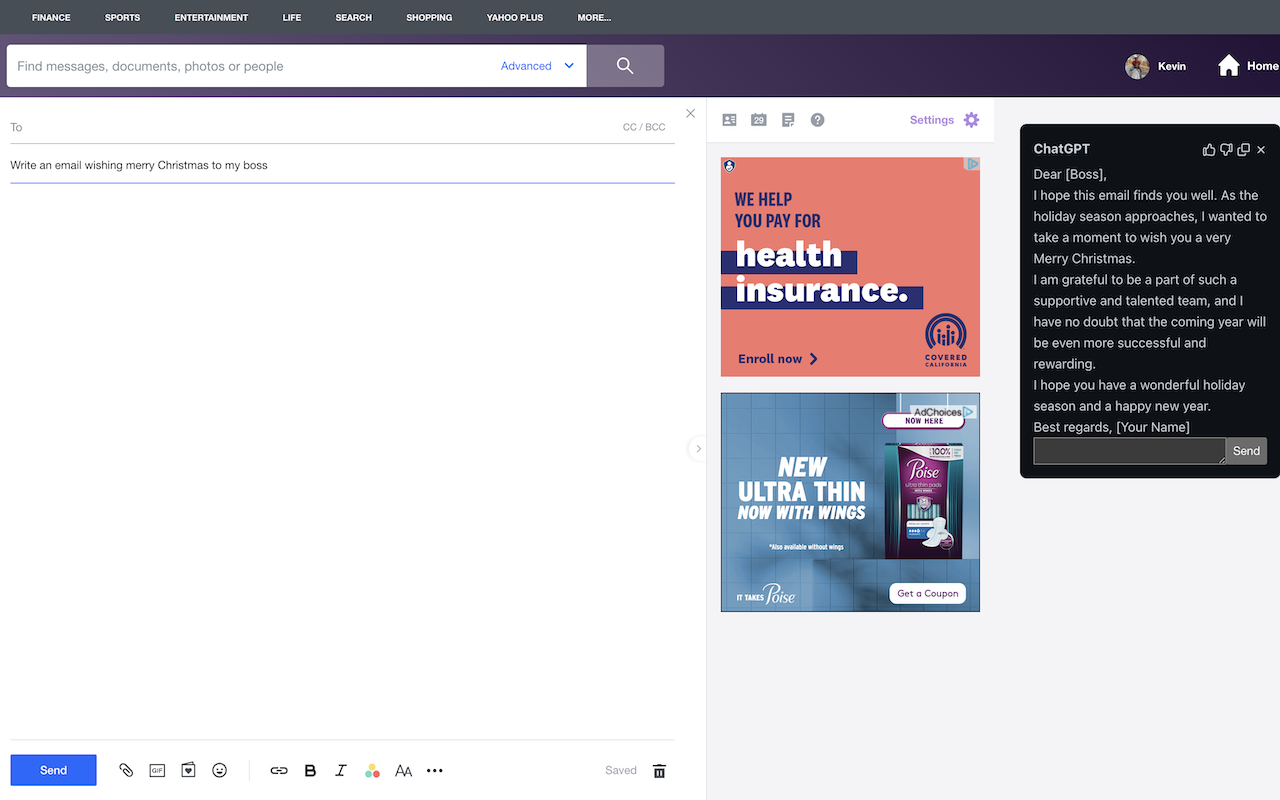Click the 'Best regards, [Your Name]' line
Image resolution: width=1280 pixels, height=800 pixels.
pyautogui.click(x=1112, y=427)
